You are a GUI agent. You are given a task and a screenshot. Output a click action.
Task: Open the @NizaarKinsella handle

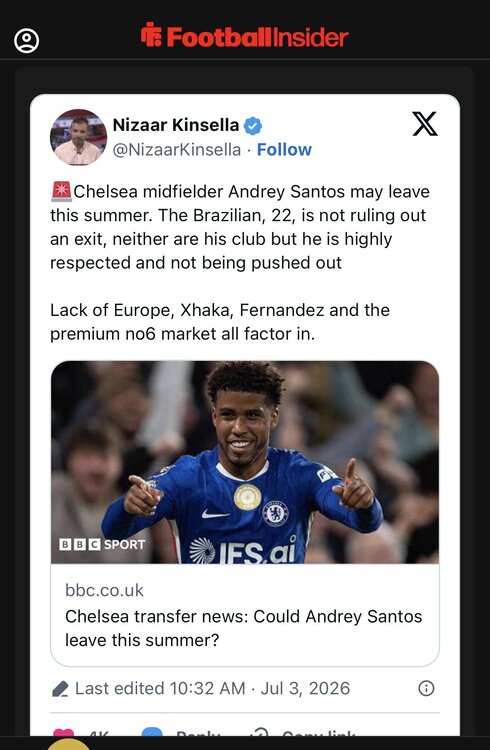177,150
